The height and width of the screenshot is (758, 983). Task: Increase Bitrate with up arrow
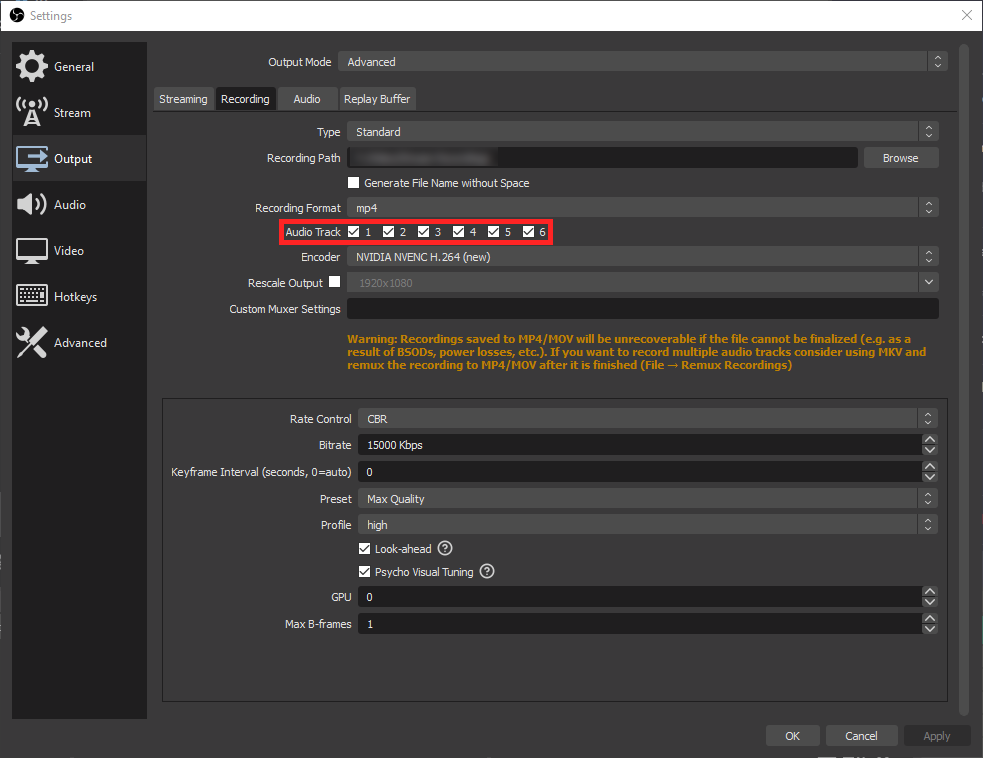click(x=930, y=440)
